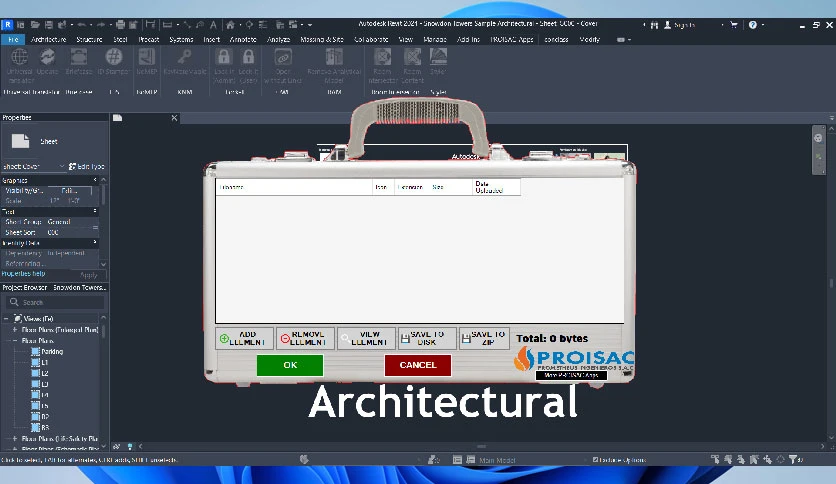Click the REMOVE ELEMENT button
Viewport: 836px width, 484px height.
[x=306, y=338]
